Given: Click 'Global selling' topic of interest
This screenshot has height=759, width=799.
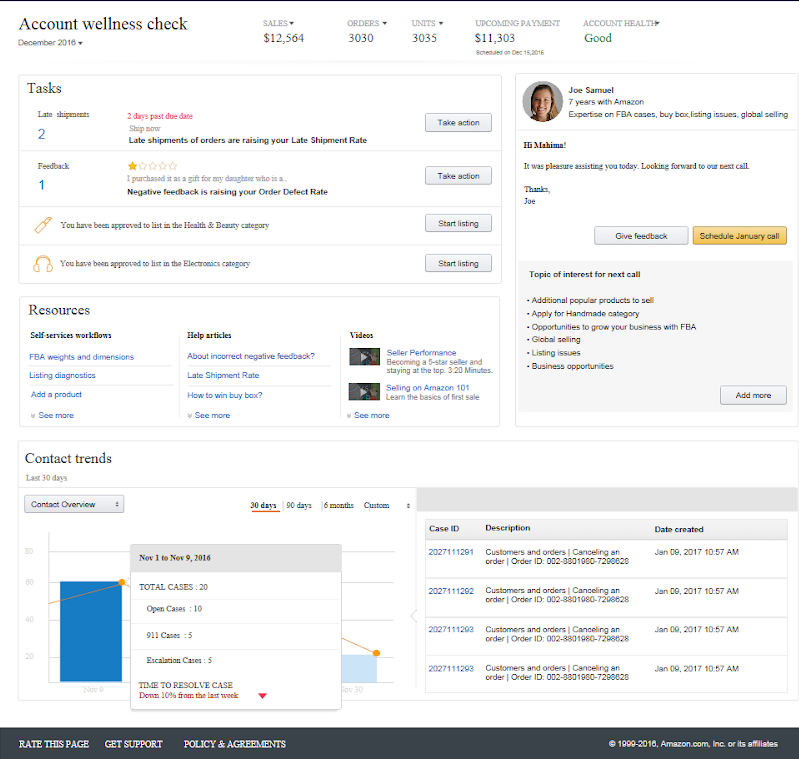Looking at the screenshot, I should pyautogui.click(x=555, y=339).
